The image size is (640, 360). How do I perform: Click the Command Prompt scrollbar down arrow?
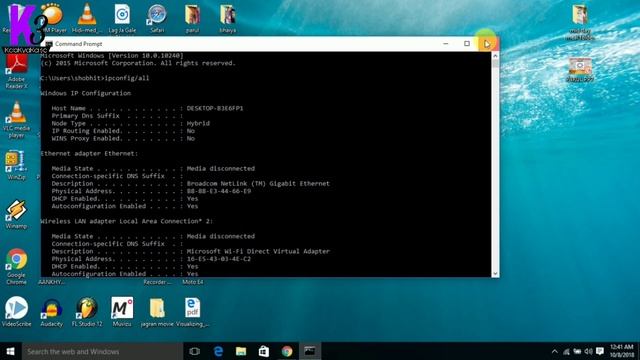click(x=496, y=273)
